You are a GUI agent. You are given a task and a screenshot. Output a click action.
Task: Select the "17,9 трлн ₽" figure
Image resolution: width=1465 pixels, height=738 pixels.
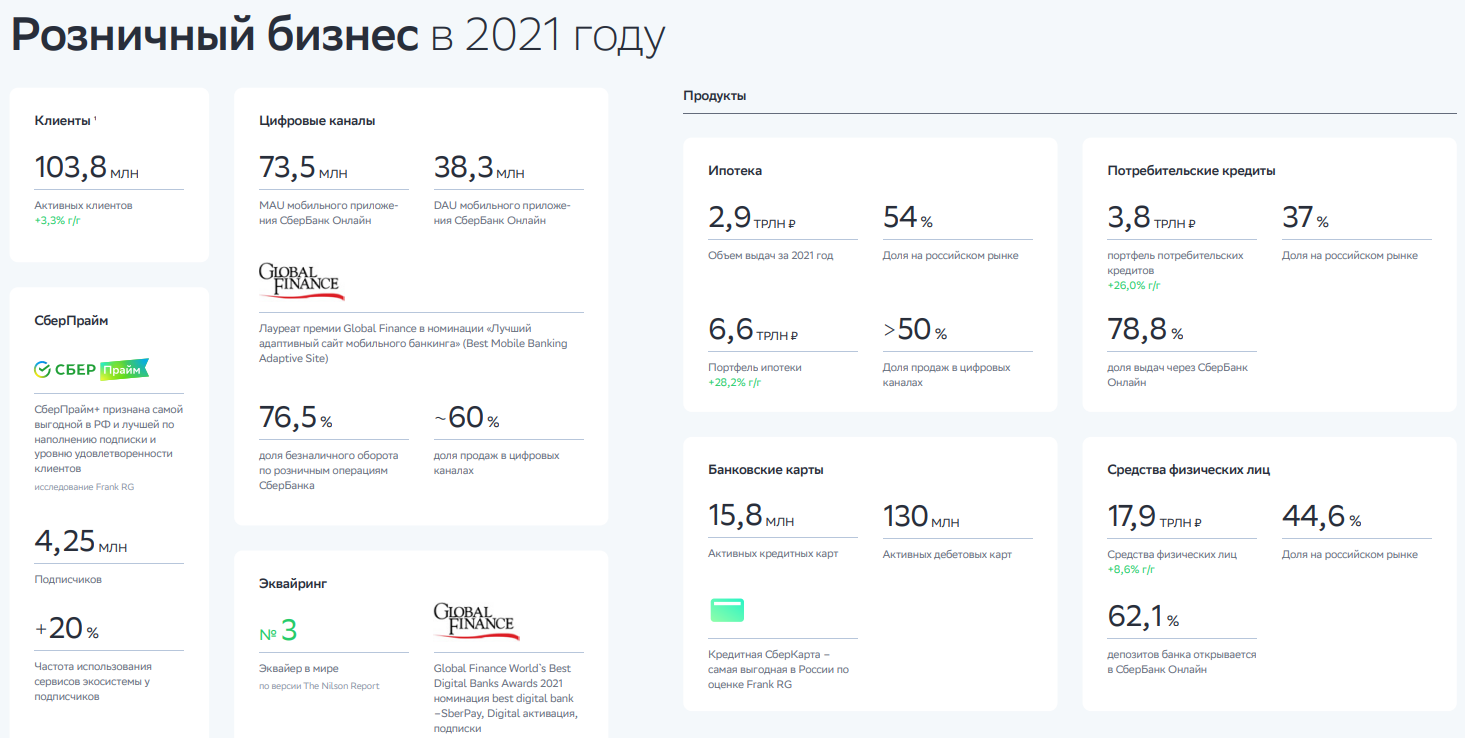tap(1155, 517)
